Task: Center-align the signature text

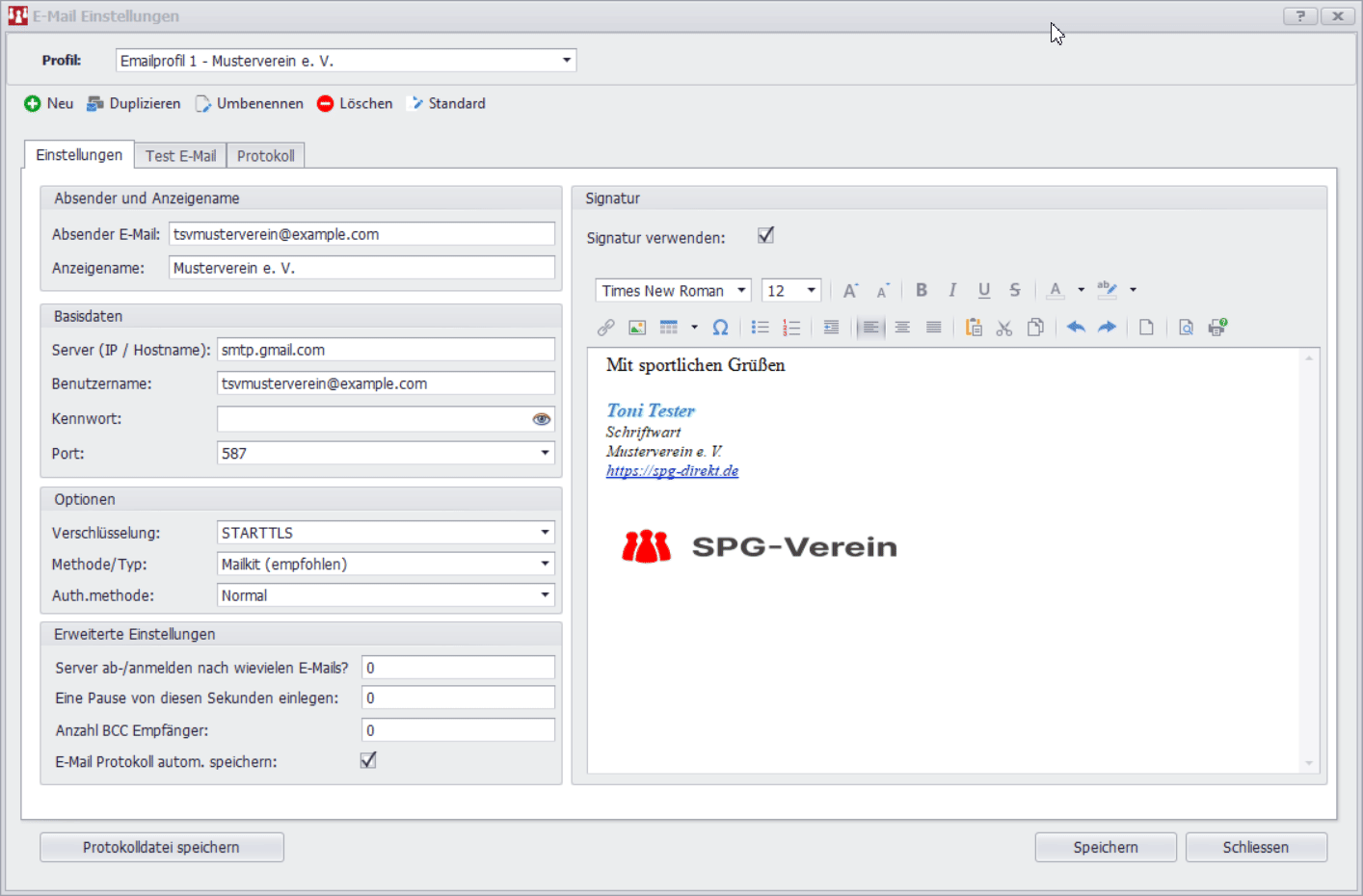Action: click(x=902, y=328)
